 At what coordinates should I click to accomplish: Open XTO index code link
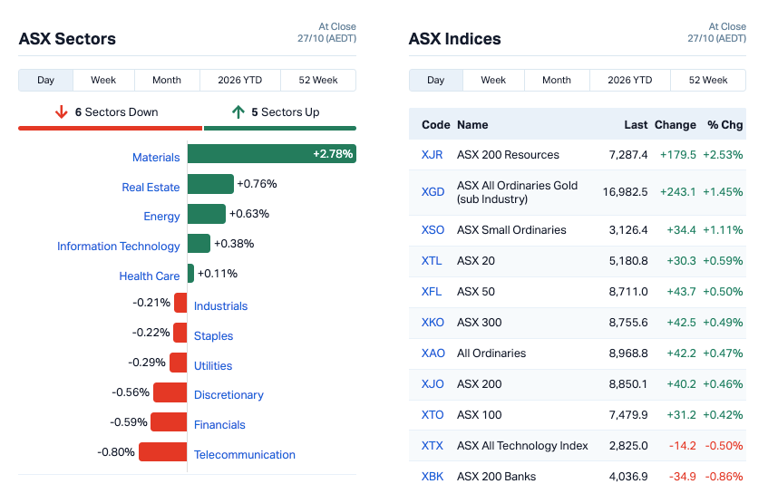(432, 415)
